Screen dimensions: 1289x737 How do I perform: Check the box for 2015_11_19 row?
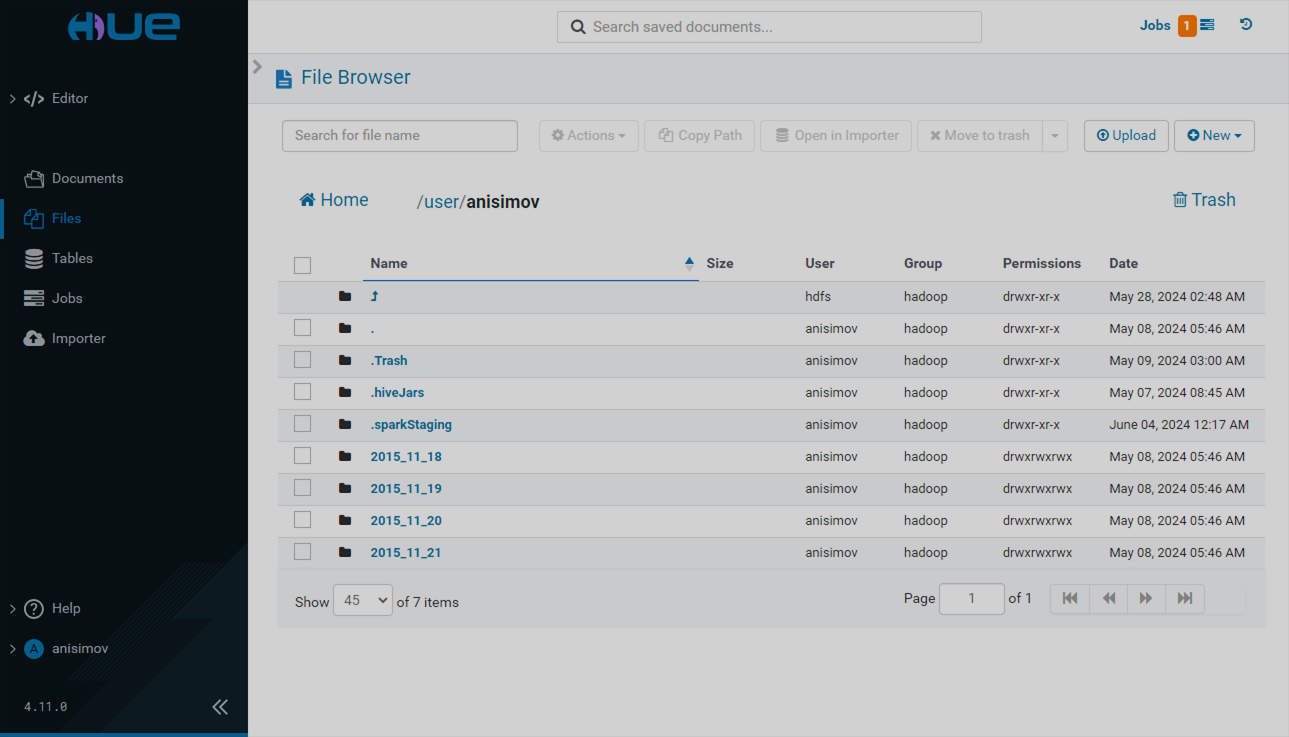[303, 488]
